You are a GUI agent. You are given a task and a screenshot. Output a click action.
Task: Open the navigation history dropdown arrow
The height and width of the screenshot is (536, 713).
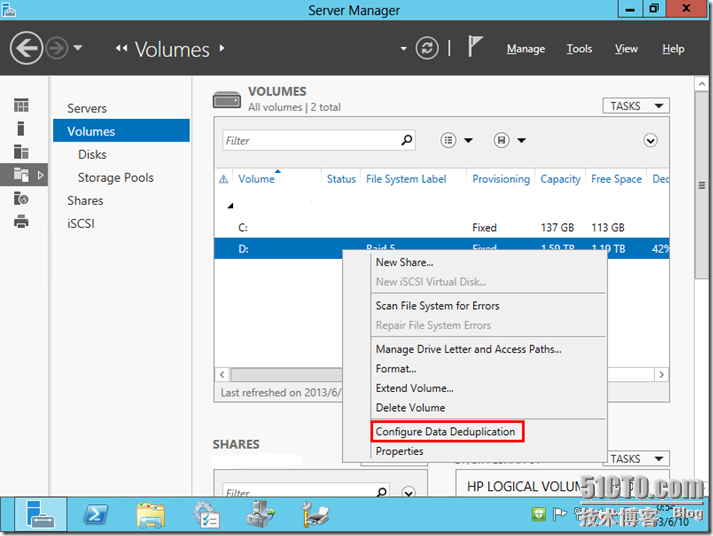78,47
